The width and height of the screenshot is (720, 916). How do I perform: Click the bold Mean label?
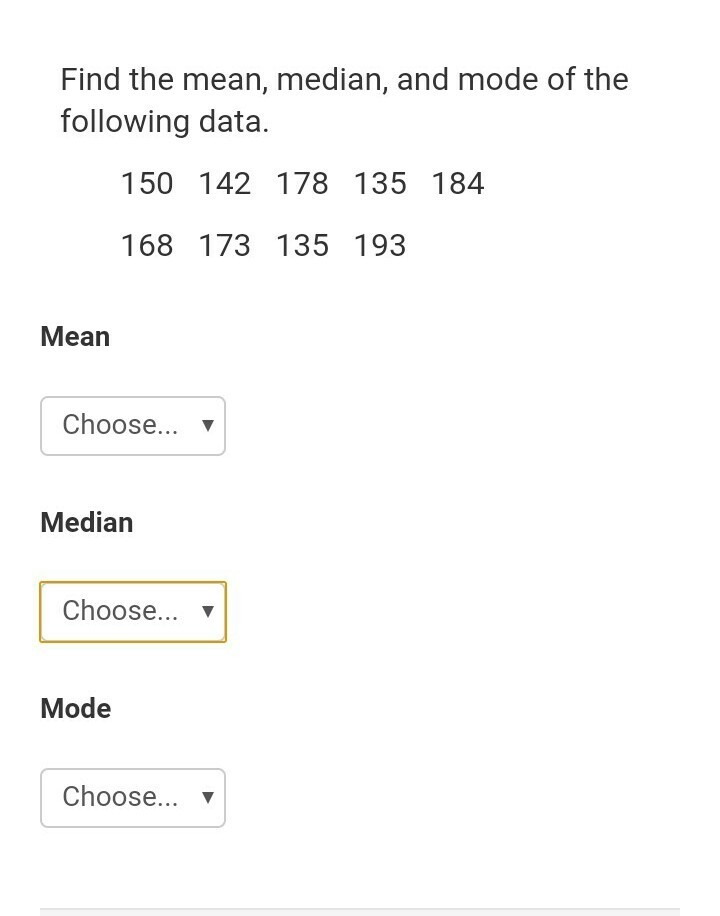[x=75, y=337]
